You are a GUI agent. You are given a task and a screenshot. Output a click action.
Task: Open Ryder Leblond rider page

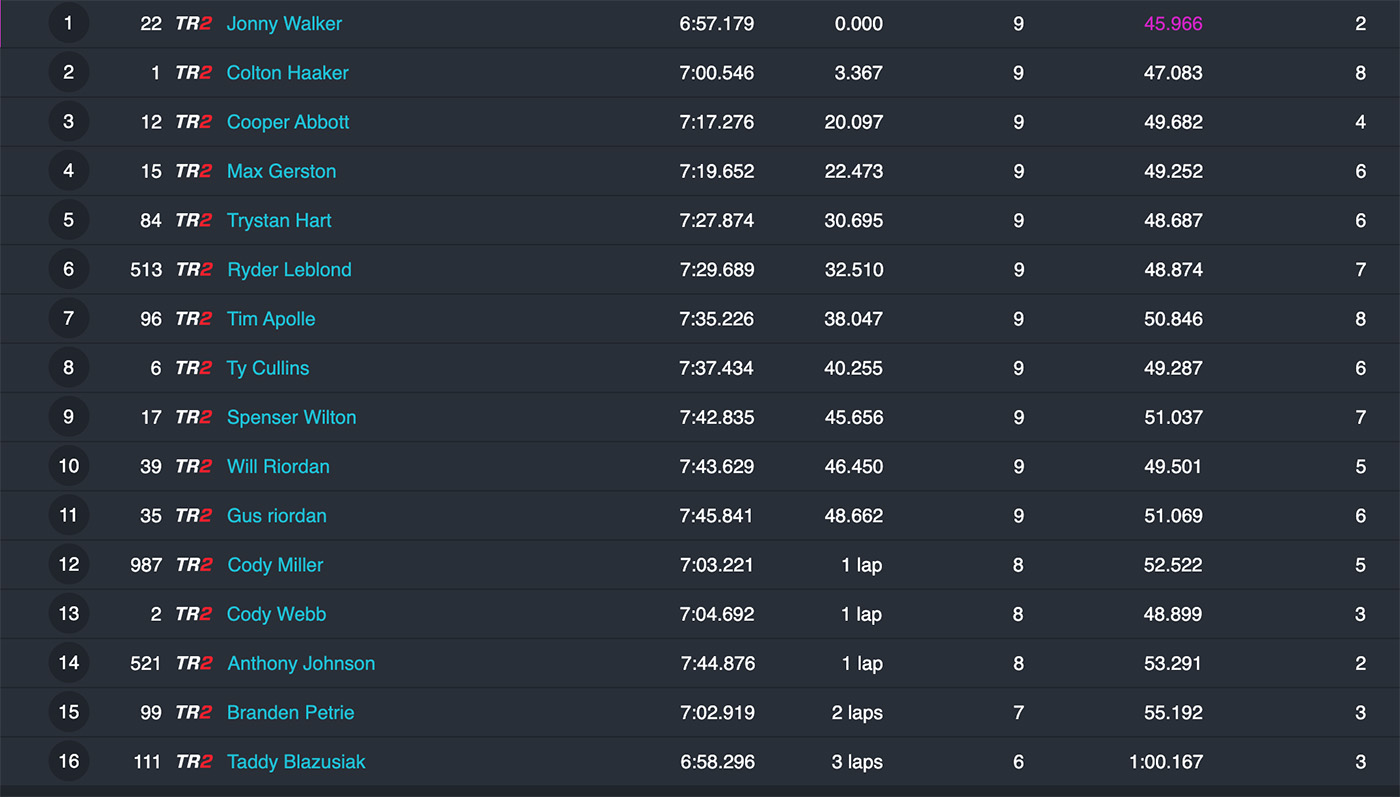(289, 270)
